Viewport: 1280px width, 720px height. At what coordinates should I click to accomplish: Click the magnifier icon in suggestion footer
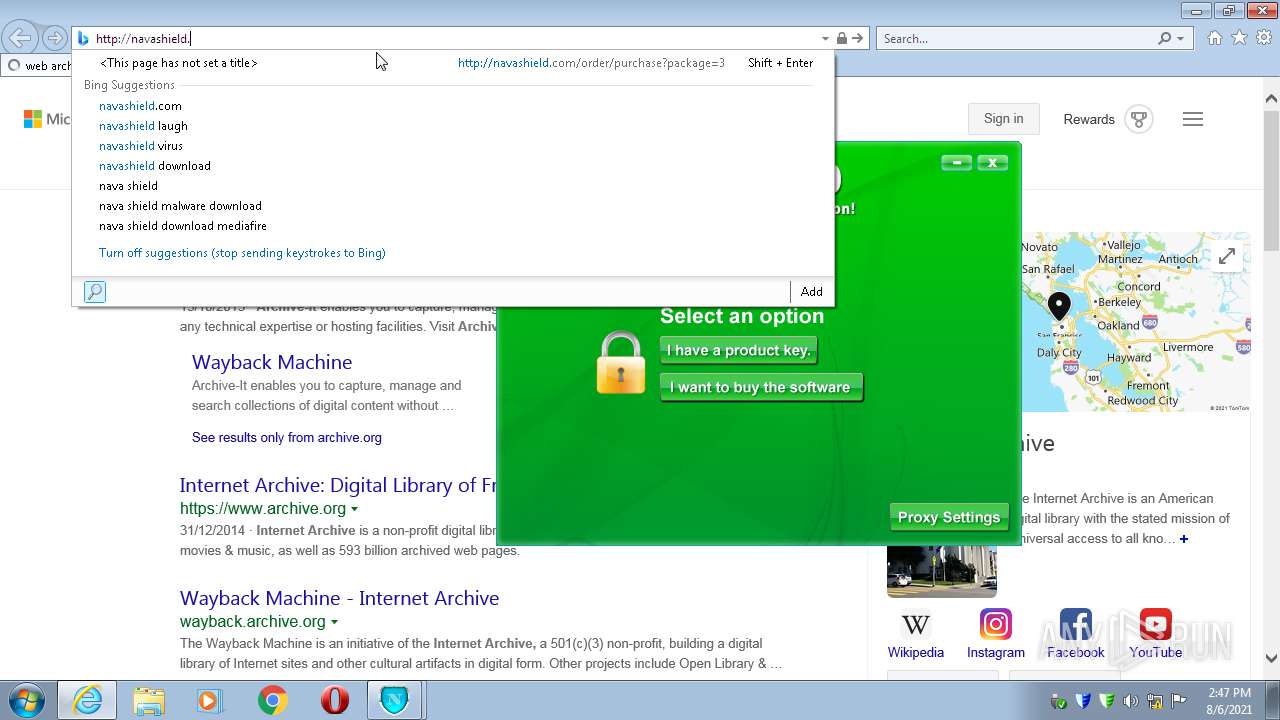pyautogui.click(x=94, y=292)
